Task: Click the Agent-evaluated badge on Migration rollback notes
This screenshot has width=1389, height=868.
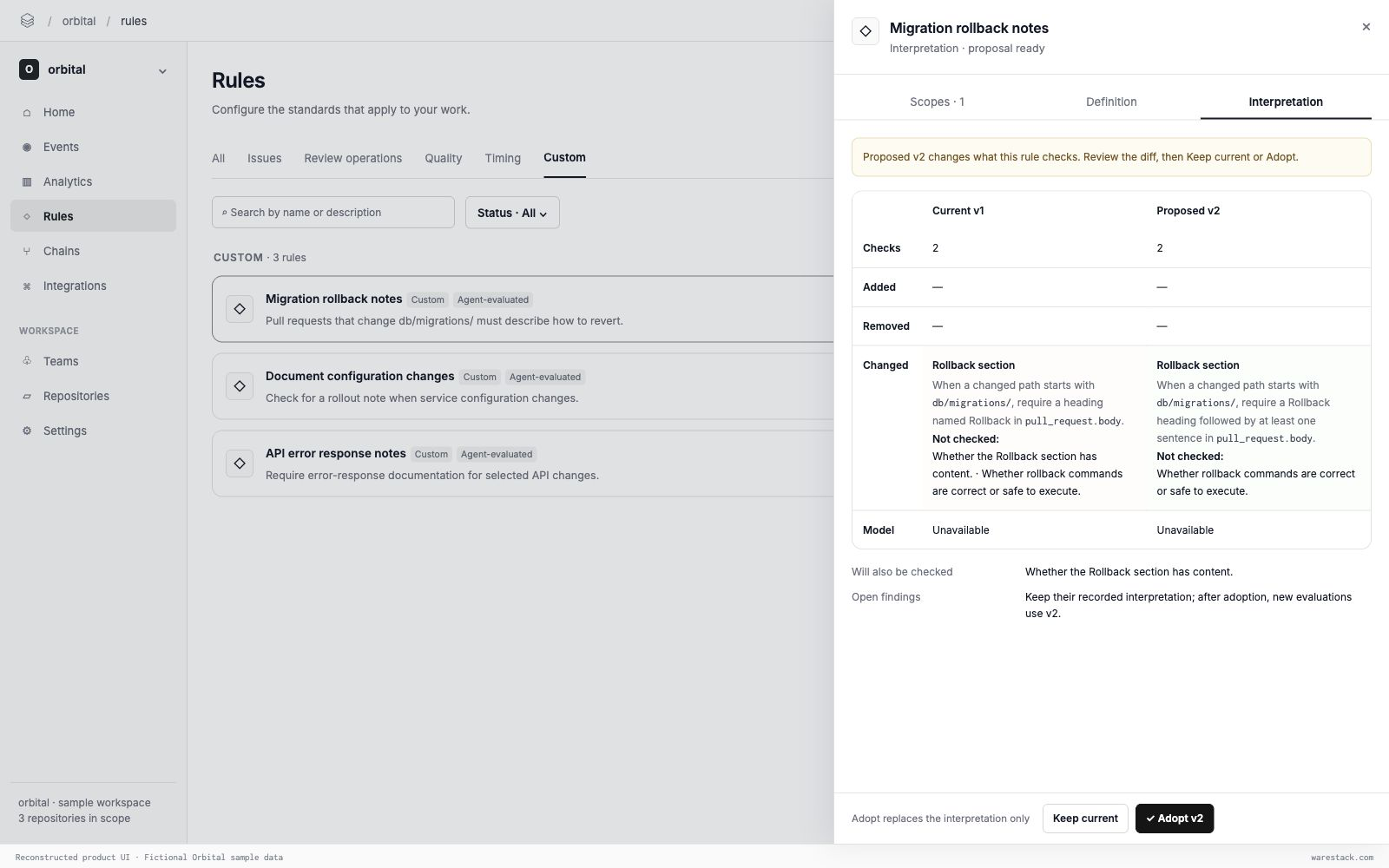Action: [493, 300]
